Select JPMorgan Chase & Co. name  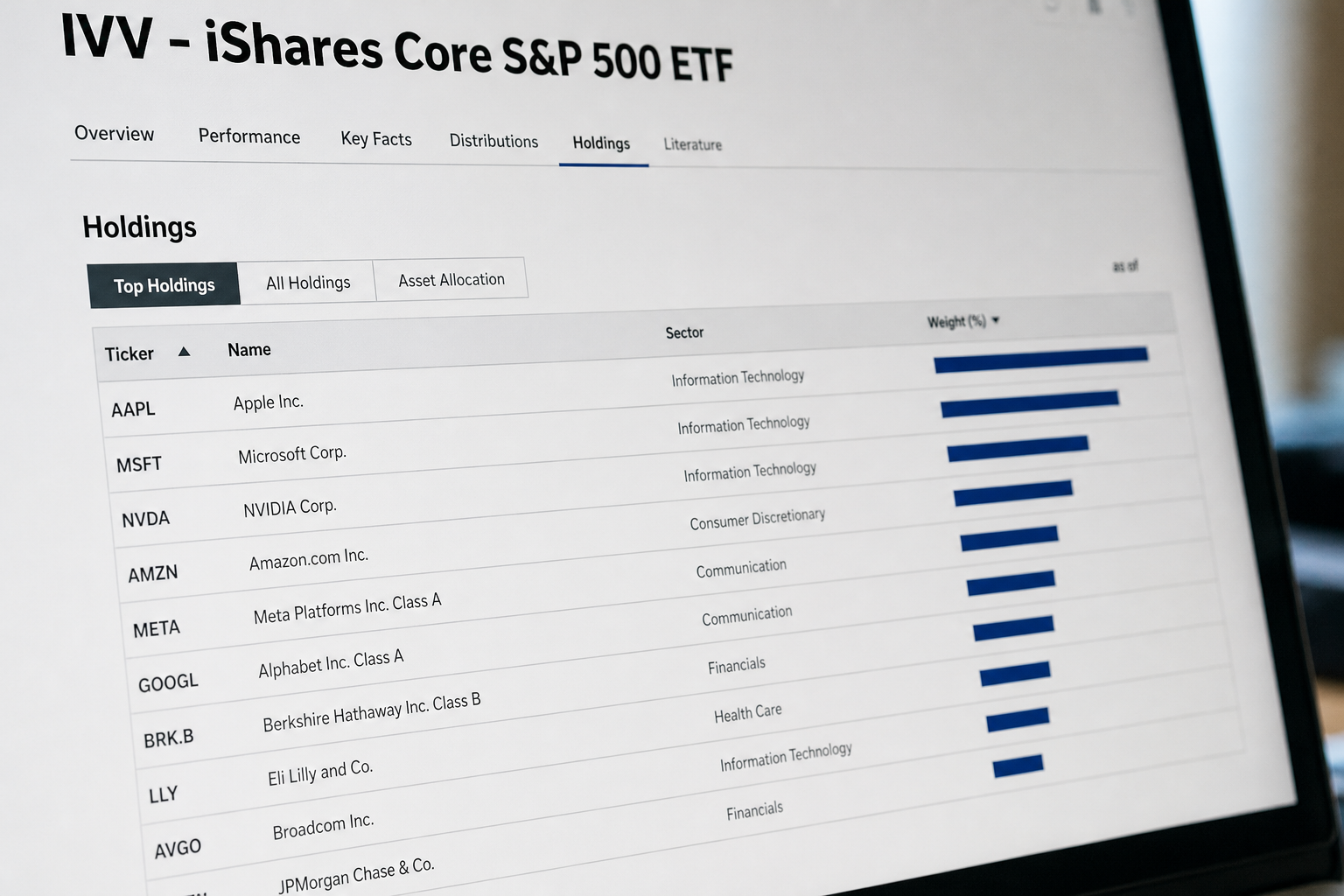[x=356, y=875]
